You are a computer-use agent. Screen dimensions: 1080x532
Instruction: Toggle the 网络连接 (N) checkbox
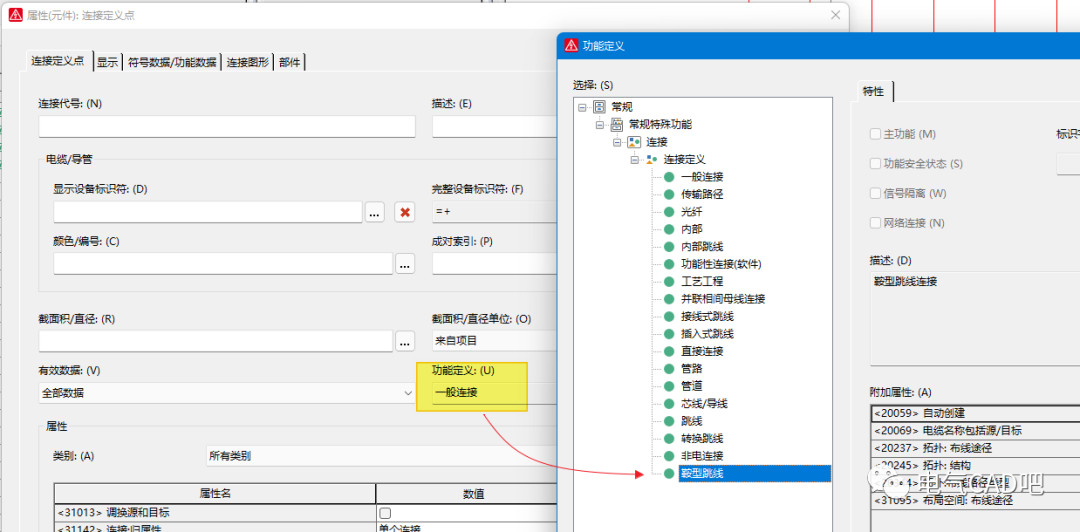[x=875, y=223]
